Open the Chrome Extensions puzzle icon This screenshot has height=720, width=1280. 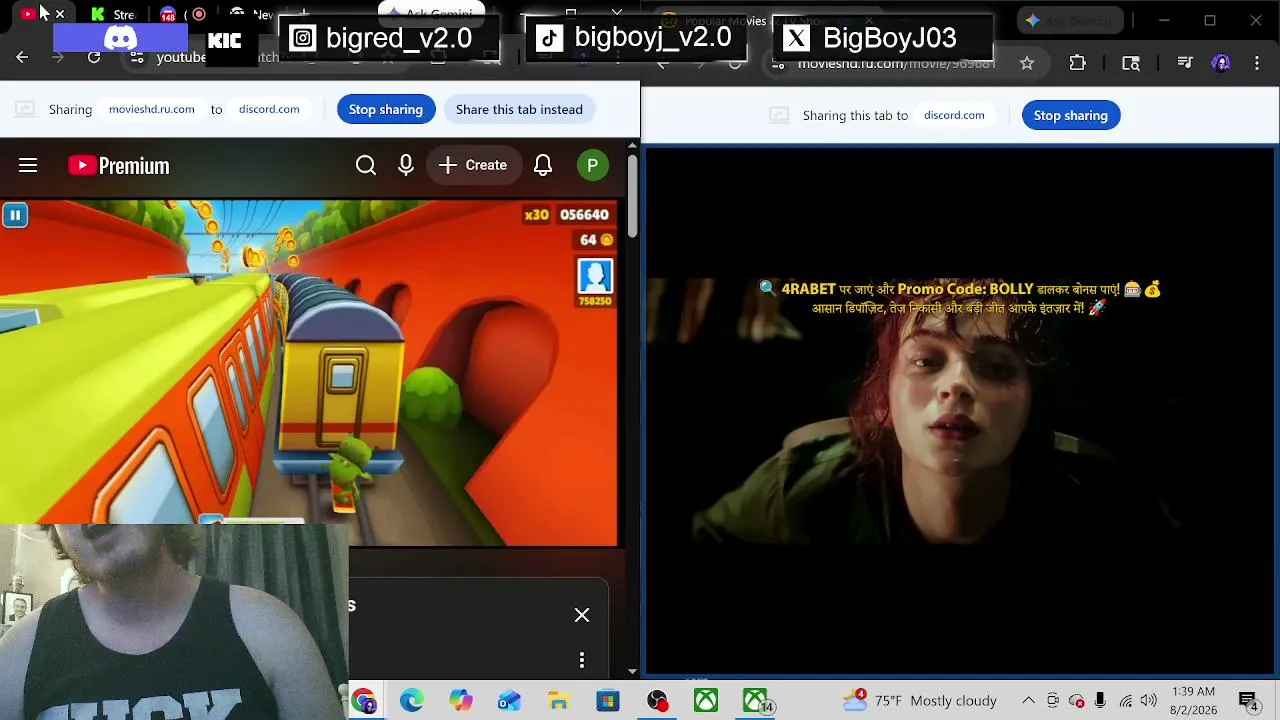1077,63
